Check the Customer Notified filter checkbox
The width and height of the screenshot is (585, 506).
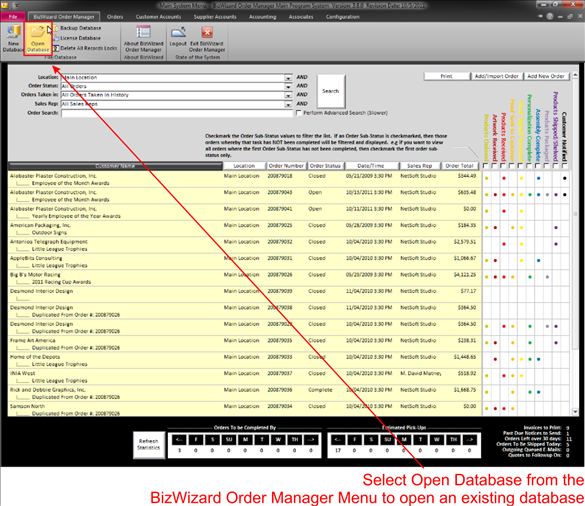[564, 166]
